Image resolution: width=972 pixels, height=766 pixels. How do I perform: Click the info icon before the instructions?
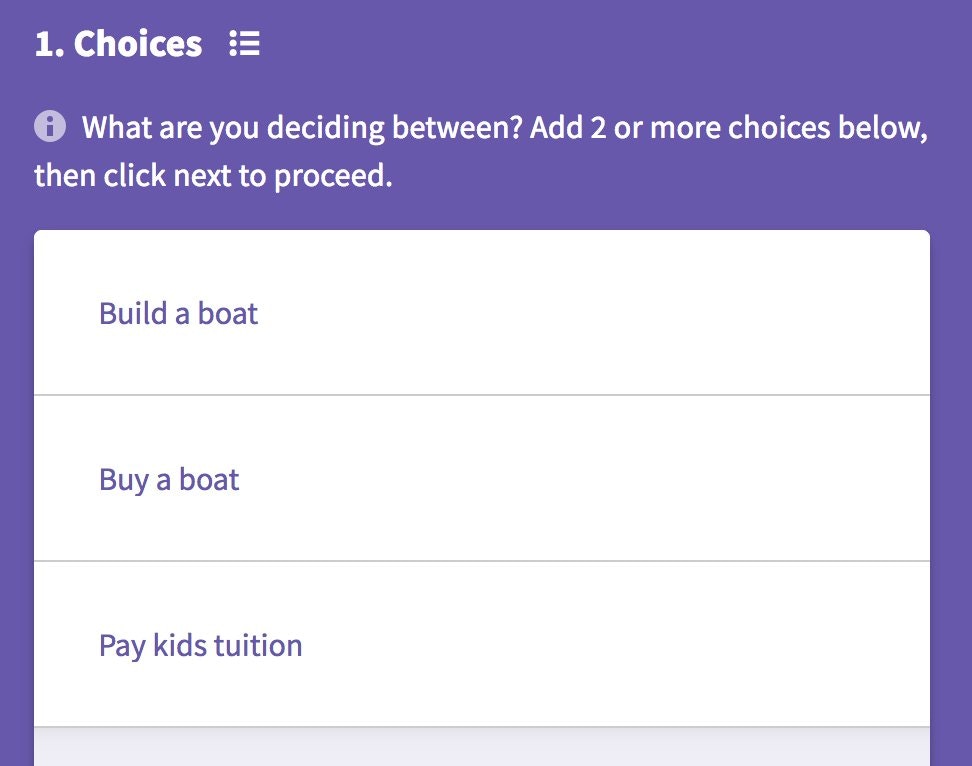[x=49, y=127]
